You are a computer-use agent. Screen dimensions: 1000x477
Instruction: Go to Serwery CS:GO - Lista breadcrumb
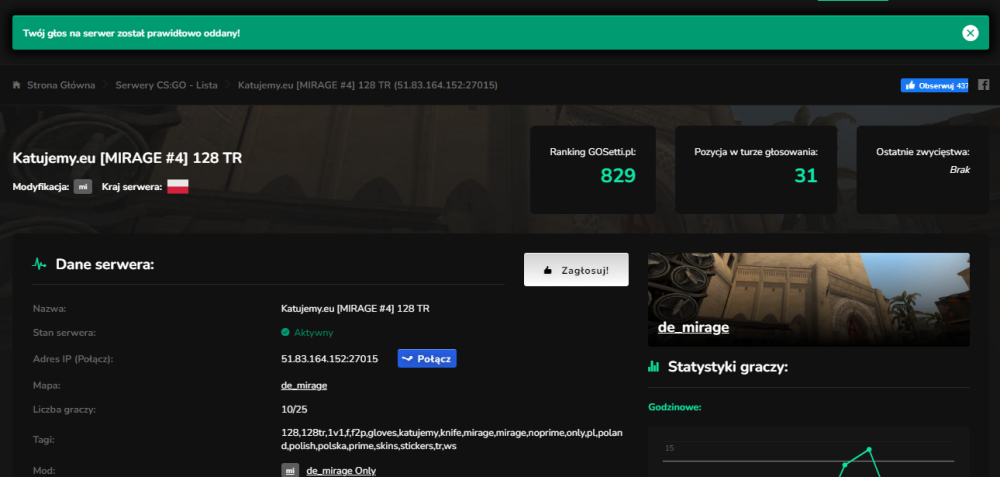click(166, 85)
